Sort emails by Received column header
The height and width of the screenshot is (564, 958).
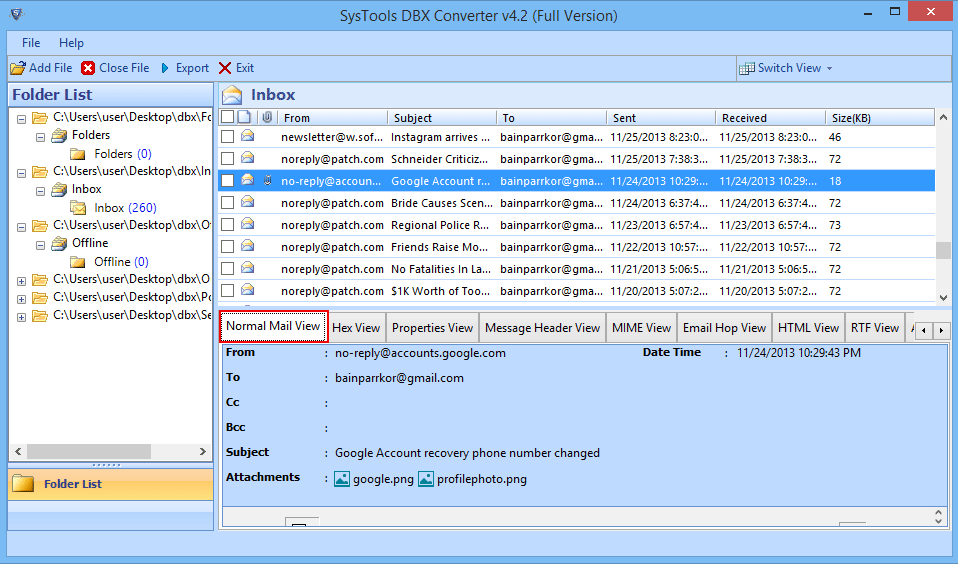[770, 117]
